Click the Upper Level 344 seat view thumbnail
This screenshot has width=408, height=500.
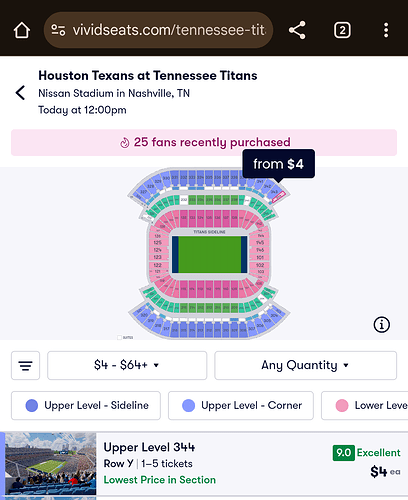point(51,464)
